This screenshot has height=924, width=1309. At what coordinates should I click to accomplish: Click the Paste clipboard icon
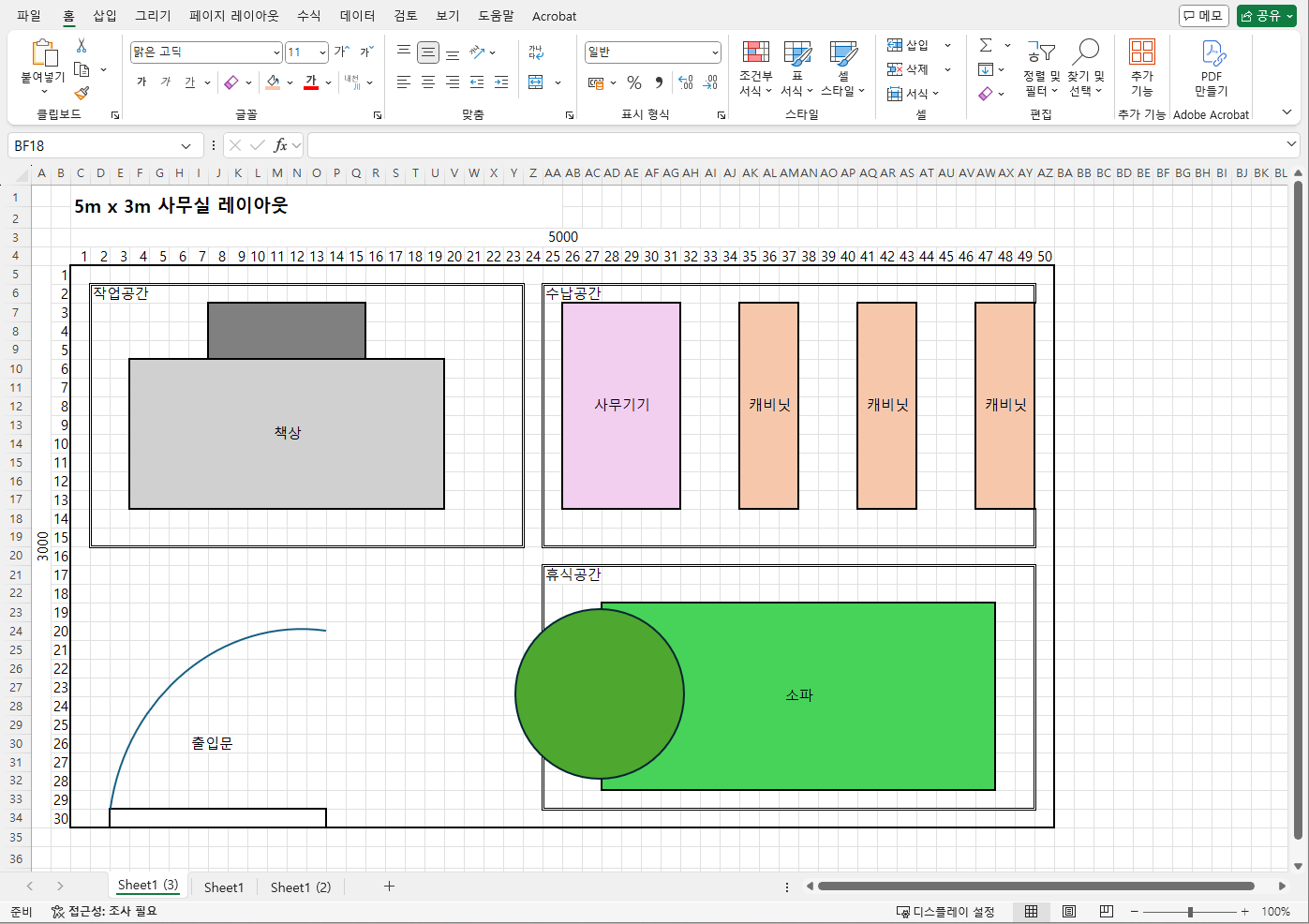point(43,54)
